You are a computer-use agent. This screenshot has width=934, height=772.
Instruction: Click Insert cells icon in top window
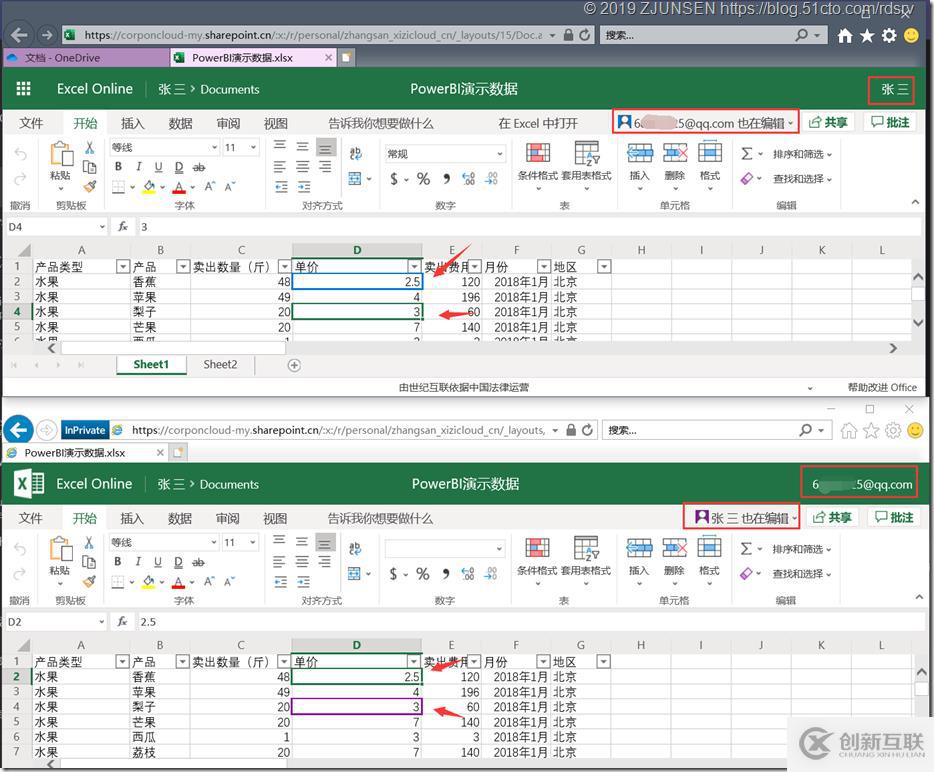pos(640,153)
